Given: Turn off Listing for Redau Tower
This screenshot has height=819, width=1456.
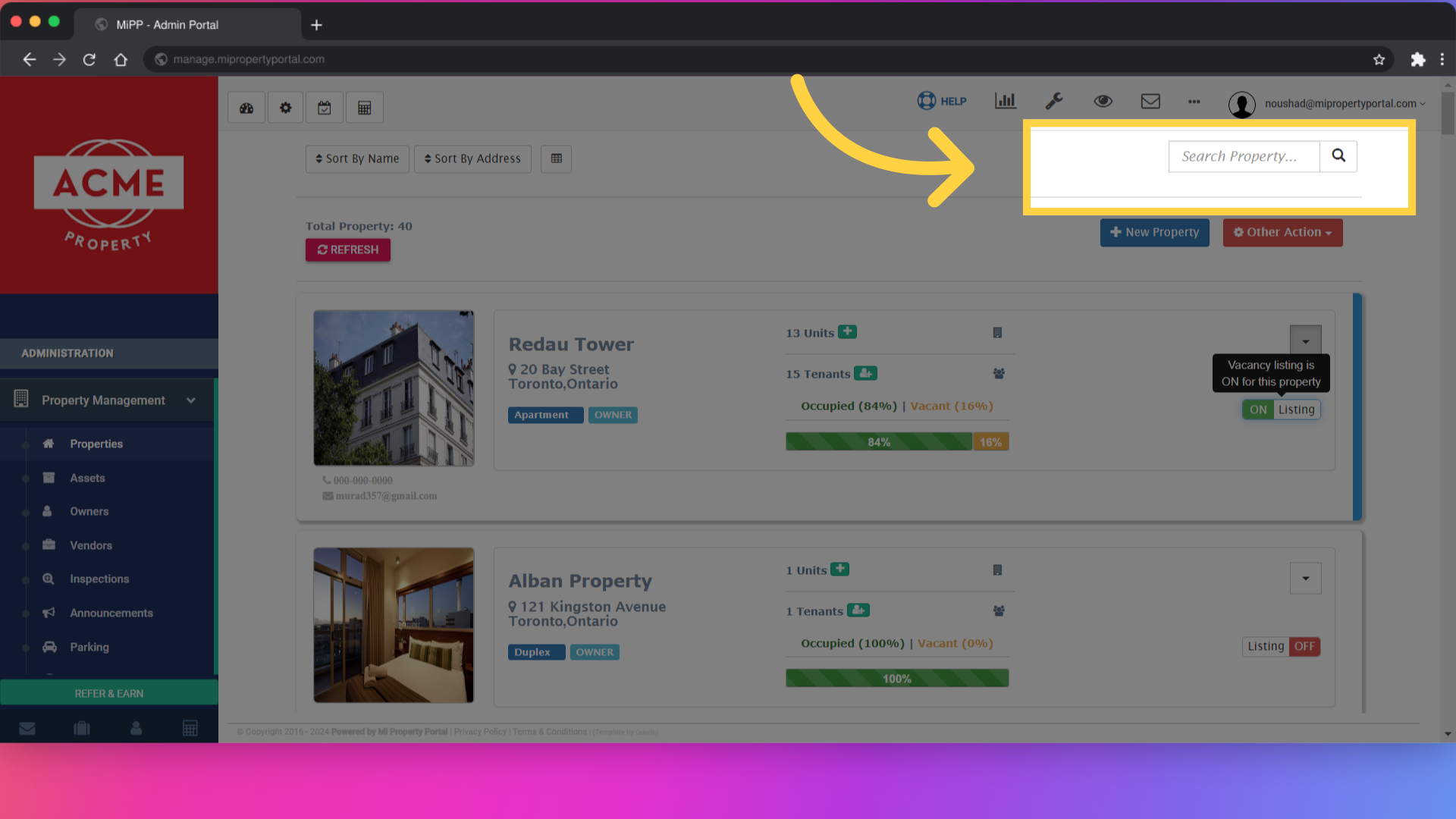Looking at the screenshot, I should click(1281, 409).
